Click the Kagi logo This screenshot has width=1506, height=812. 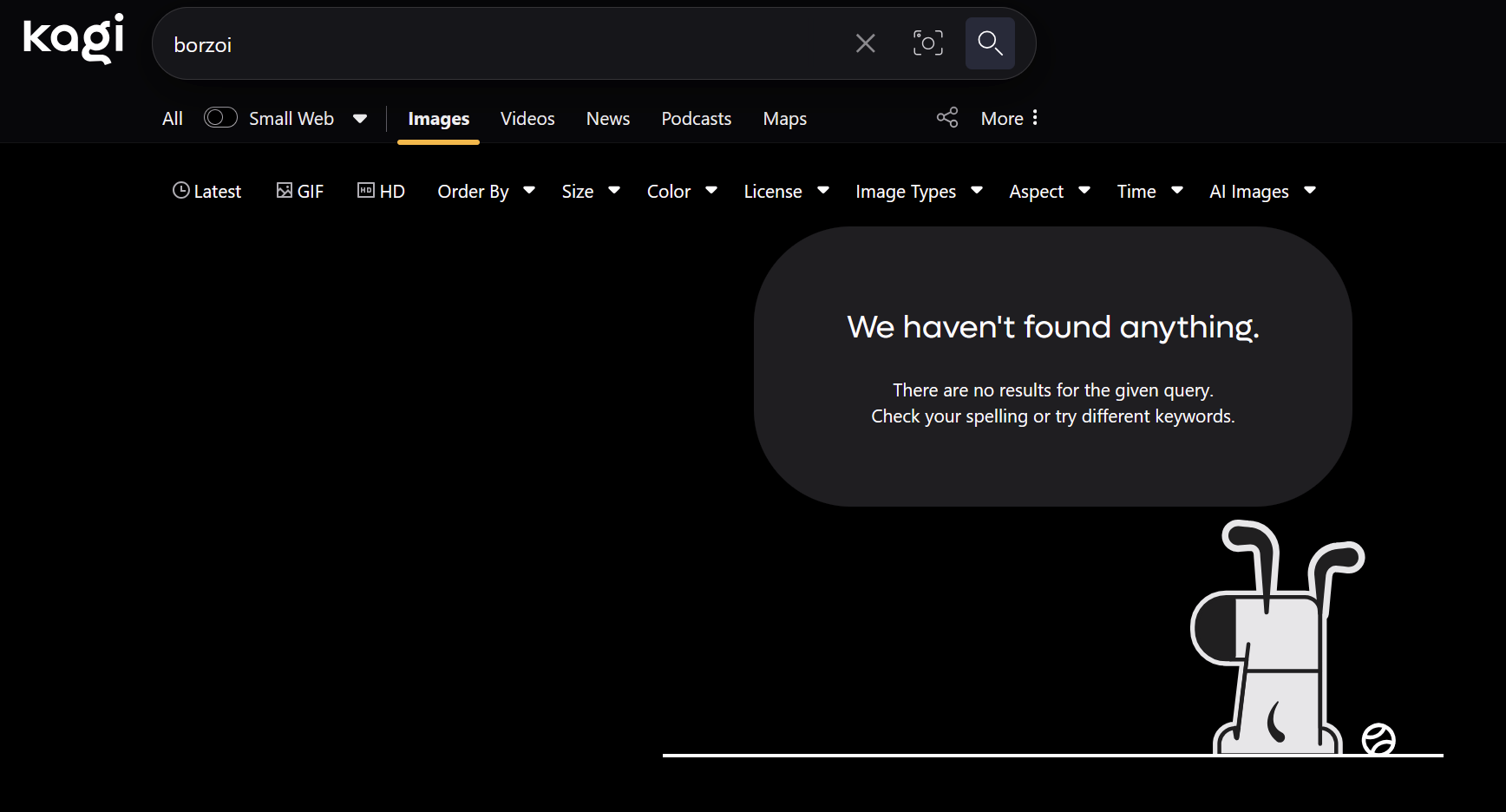tap(74, 39)
